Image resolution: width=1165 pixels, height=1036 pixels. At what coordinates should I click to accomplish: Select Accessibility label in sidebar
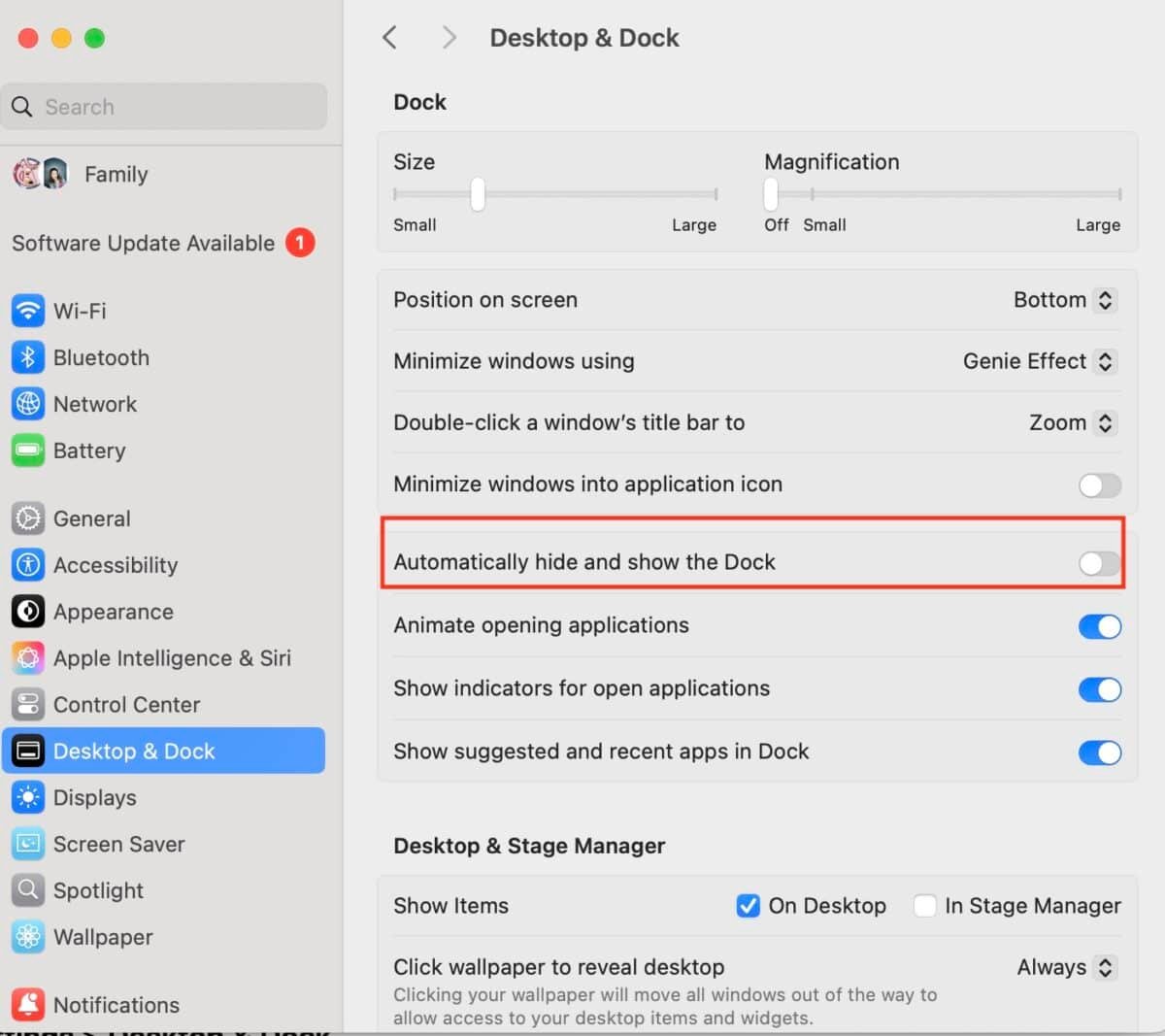click(116, 565)
